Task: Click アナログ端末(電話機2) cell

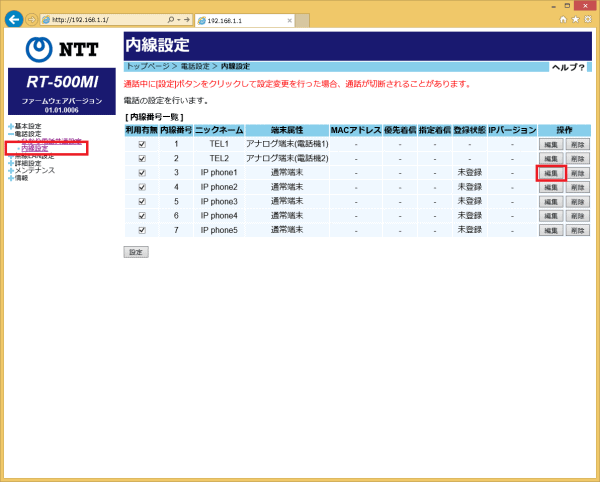Action: coord(287,158)
